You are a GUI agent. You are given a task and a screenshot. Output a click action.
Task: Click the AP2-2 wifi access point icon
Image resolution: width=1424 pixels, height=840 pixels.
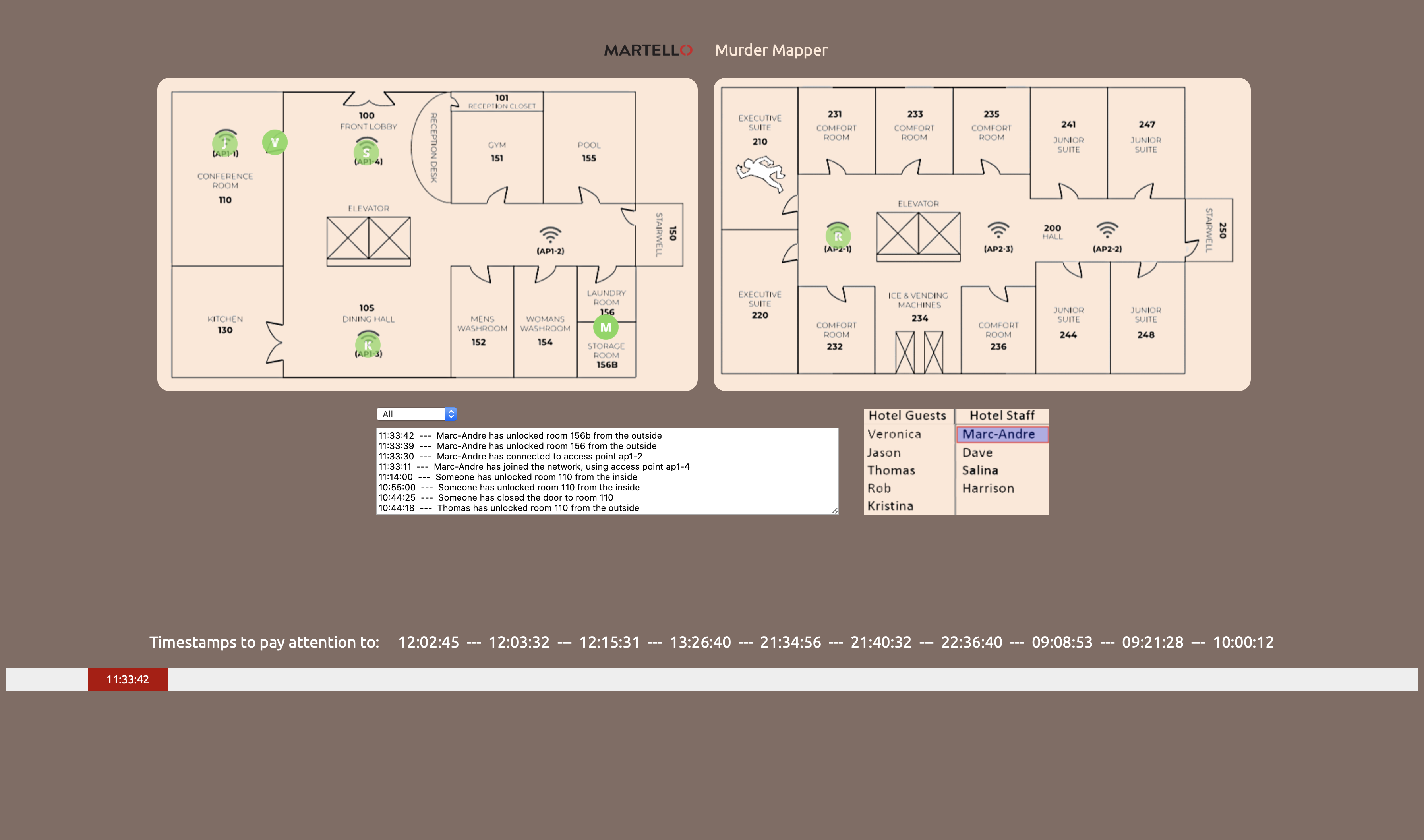point(1107,230)
